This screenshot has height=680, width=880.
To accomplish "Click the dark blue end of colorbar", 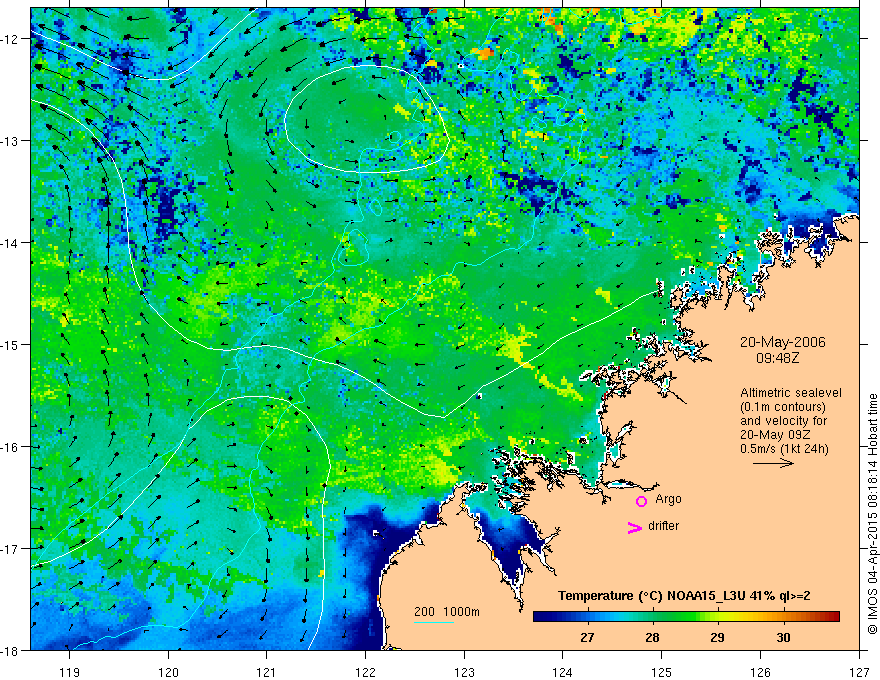I will click(541, 617).
